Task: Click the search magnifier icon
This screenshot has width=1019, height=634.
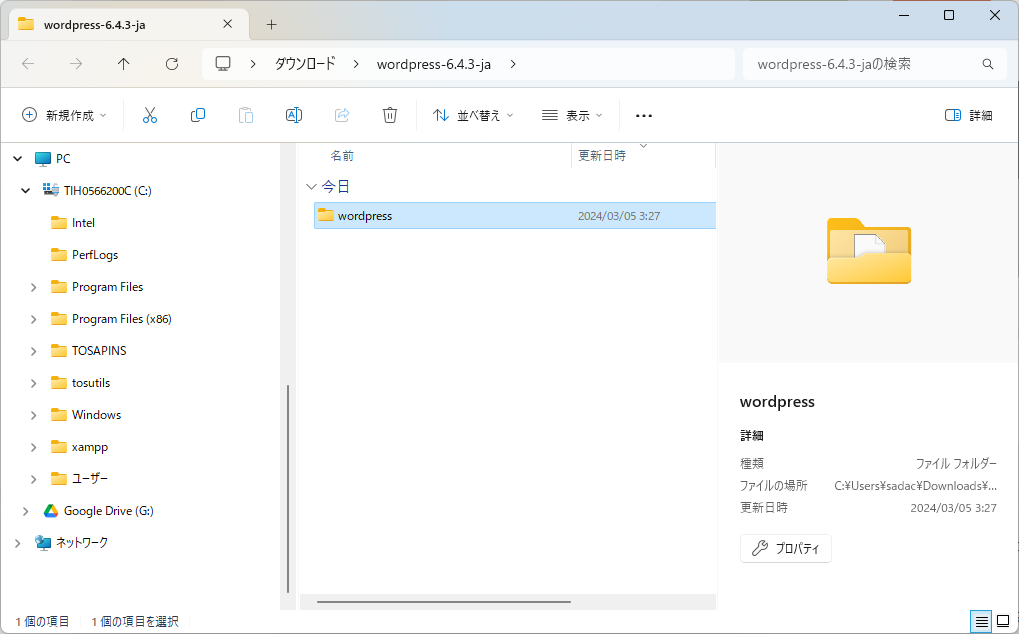Action: (x=988, y=64)
